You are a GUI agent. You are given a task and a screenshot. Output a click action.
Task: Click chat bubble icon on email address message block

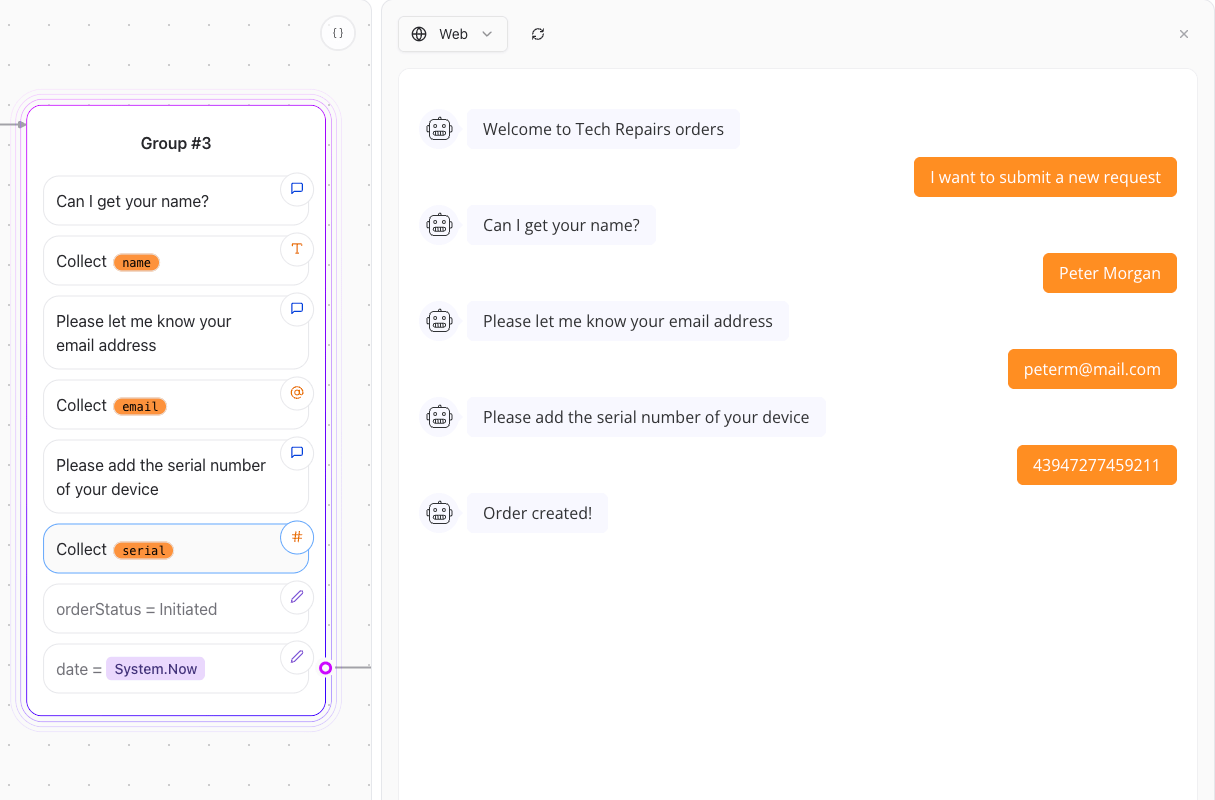pyautogui.click(x=297, y=309)
